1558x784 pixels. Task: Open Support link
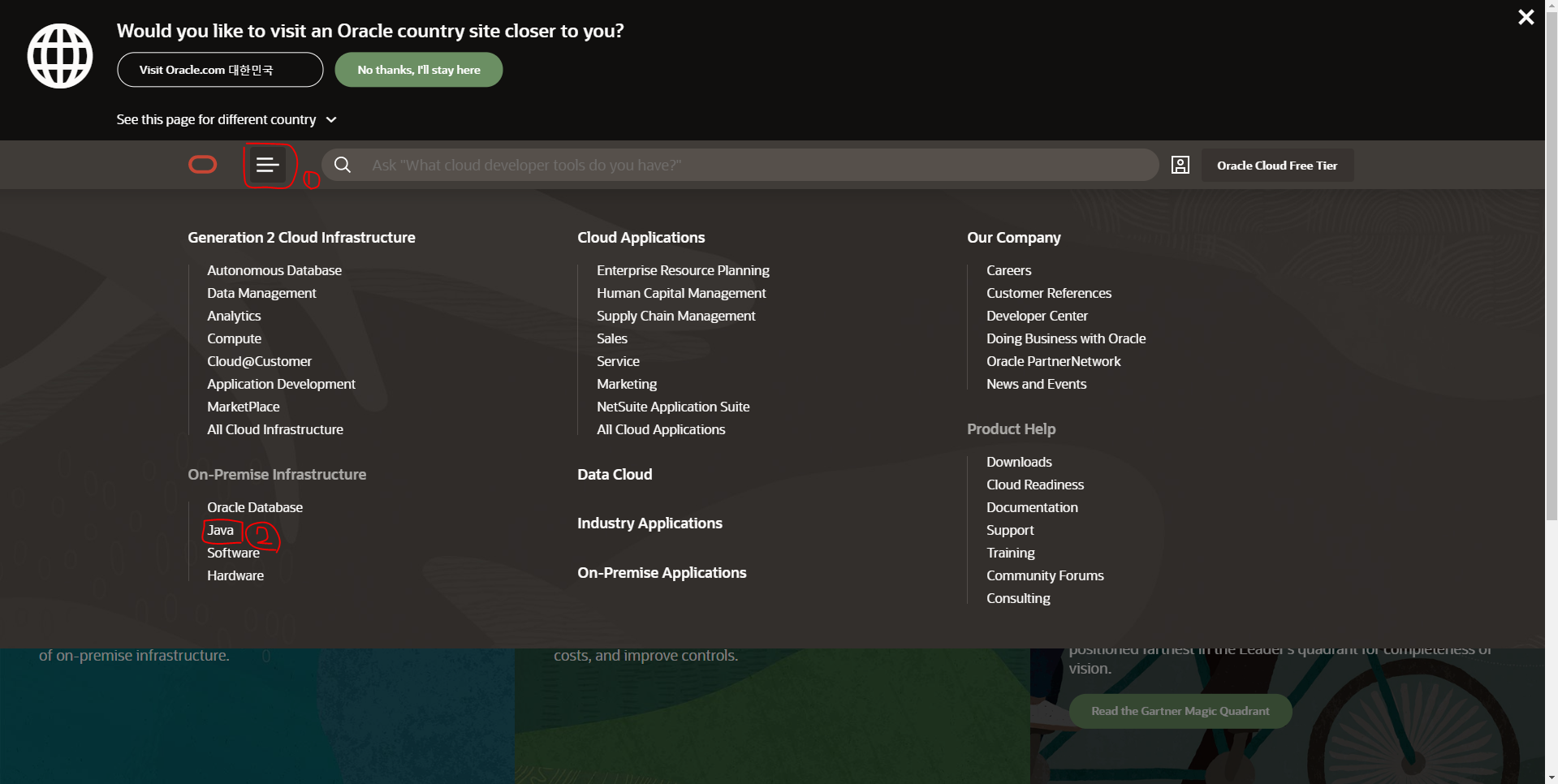point(1010,530)
